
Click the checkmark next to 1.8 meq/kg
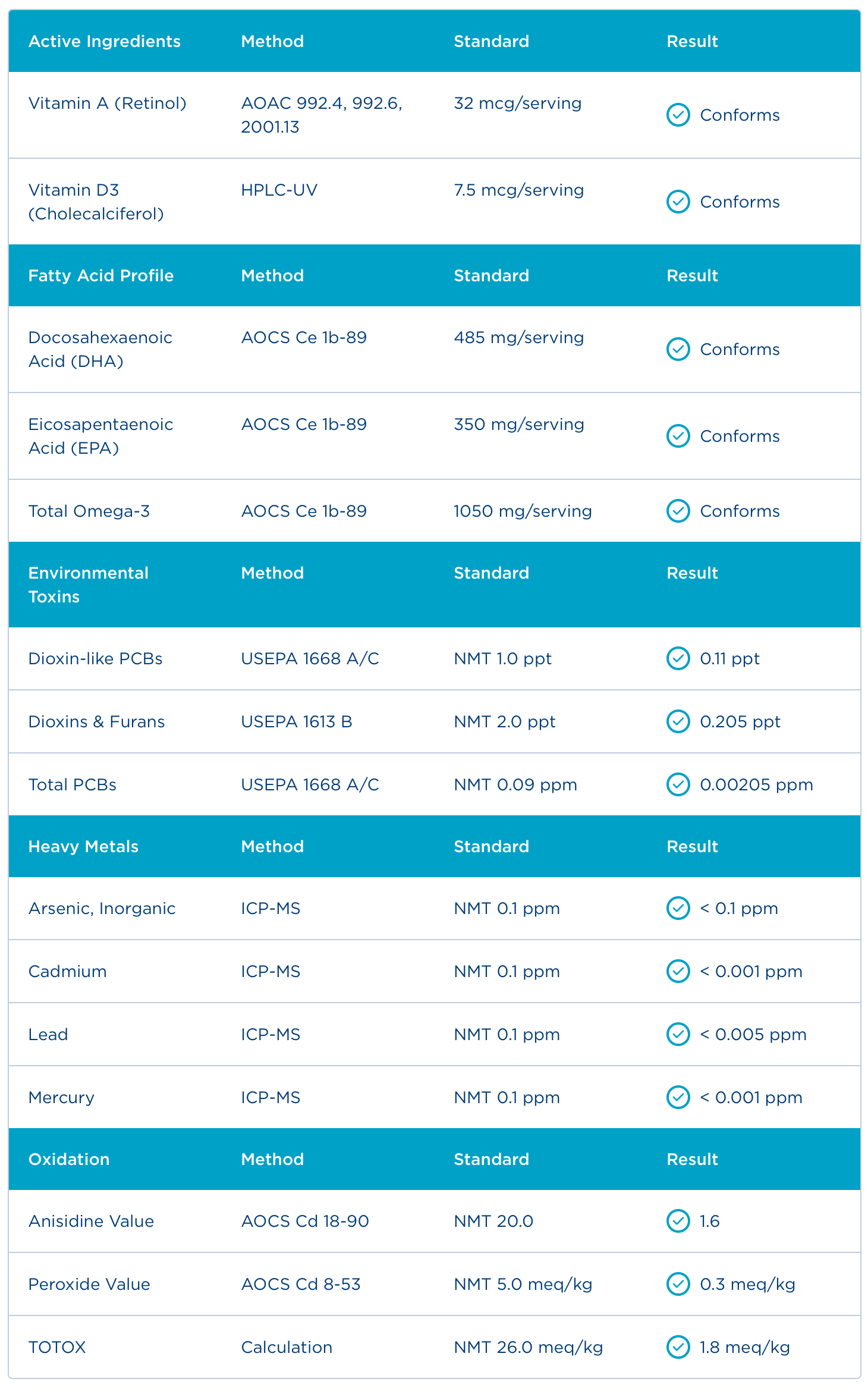[678, 1347]
